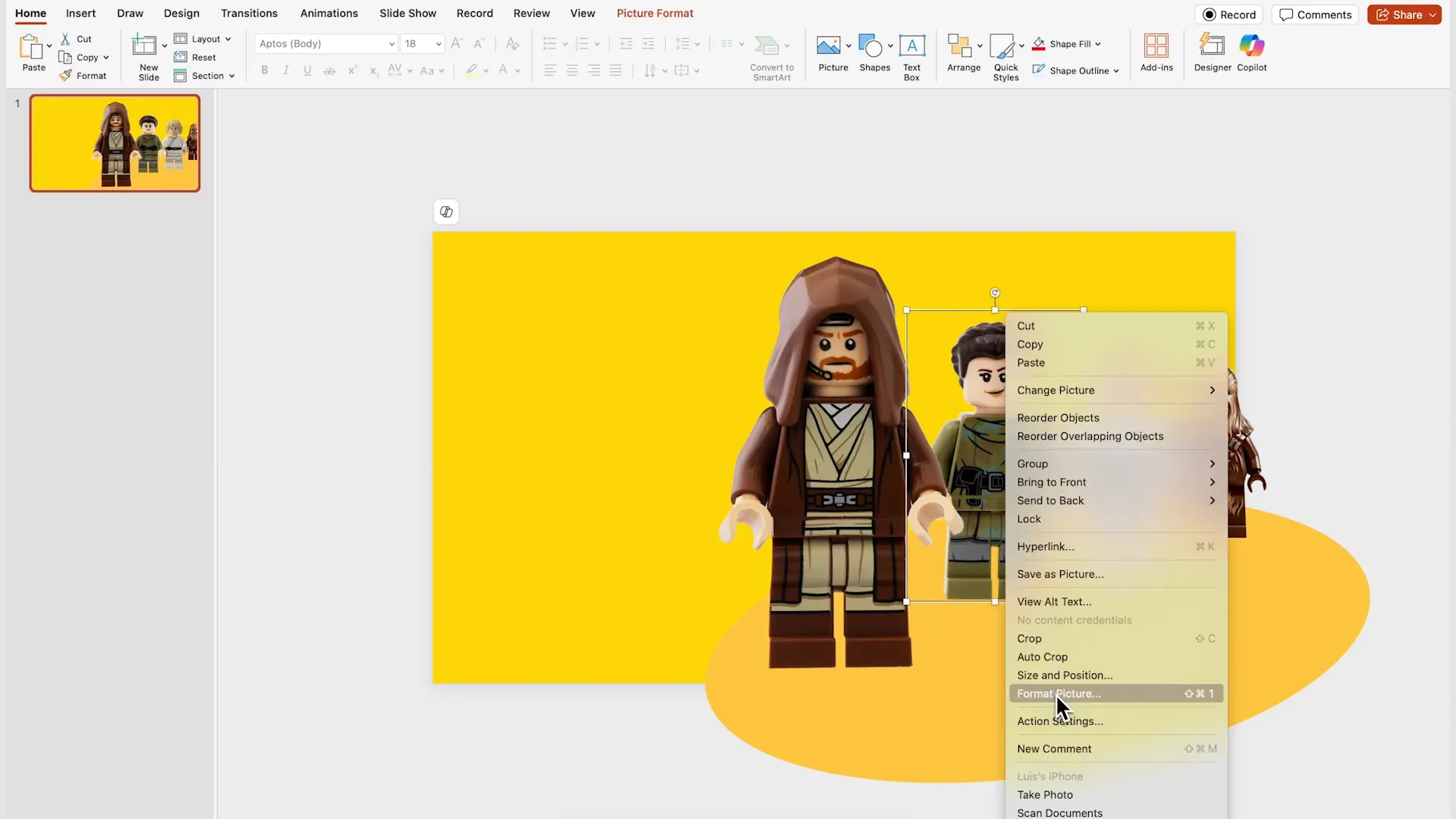
Task: Click the Align text right icon
Action: 594,71
